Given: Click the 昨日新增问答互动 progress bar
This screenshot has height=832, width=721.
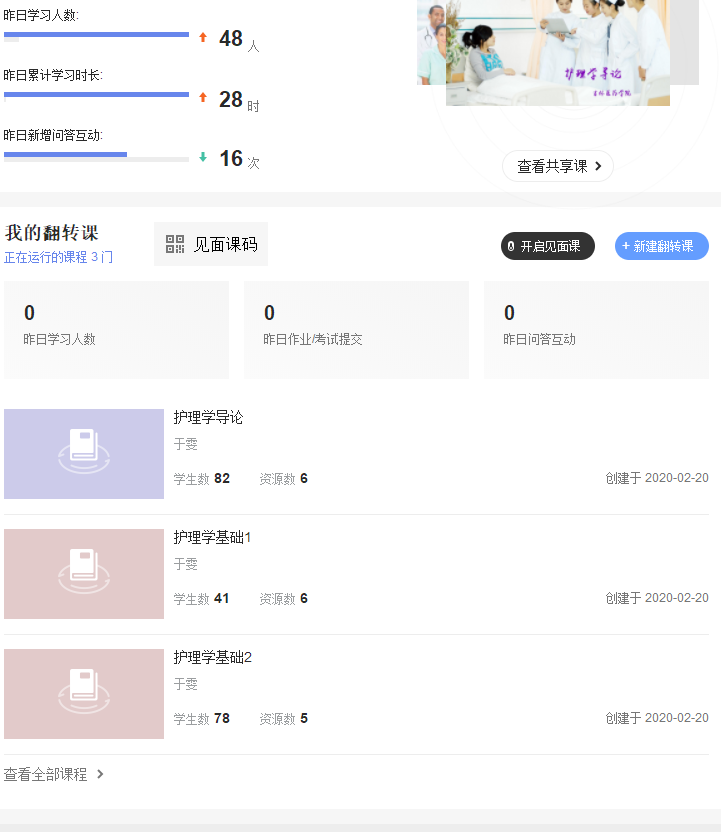Looking at the screenshot, I should click(96, 155).
